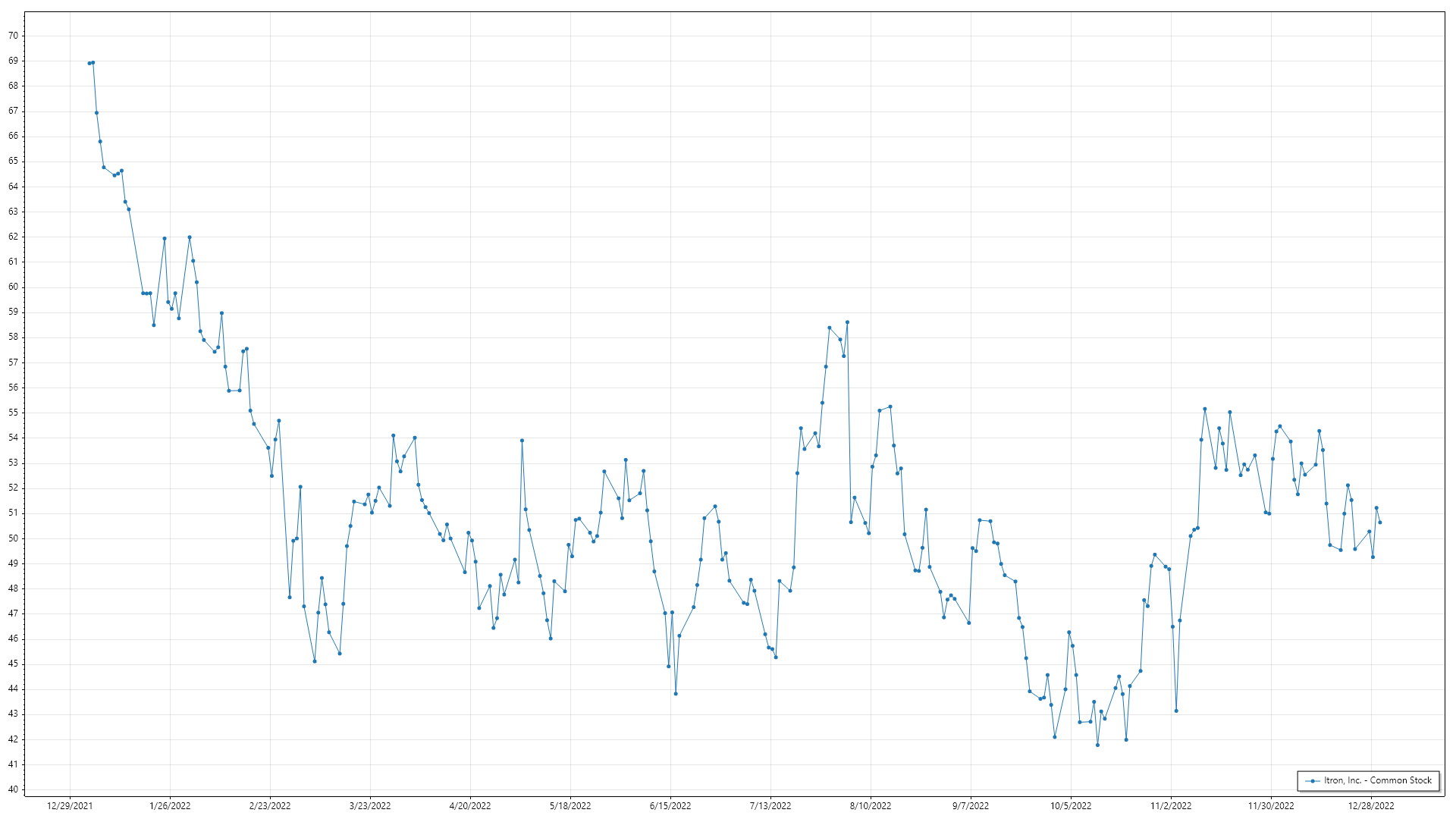Click the 6/15/2022 x-axis date label
Viewport: 1456px width, 819px height.
tap(670, 806)
